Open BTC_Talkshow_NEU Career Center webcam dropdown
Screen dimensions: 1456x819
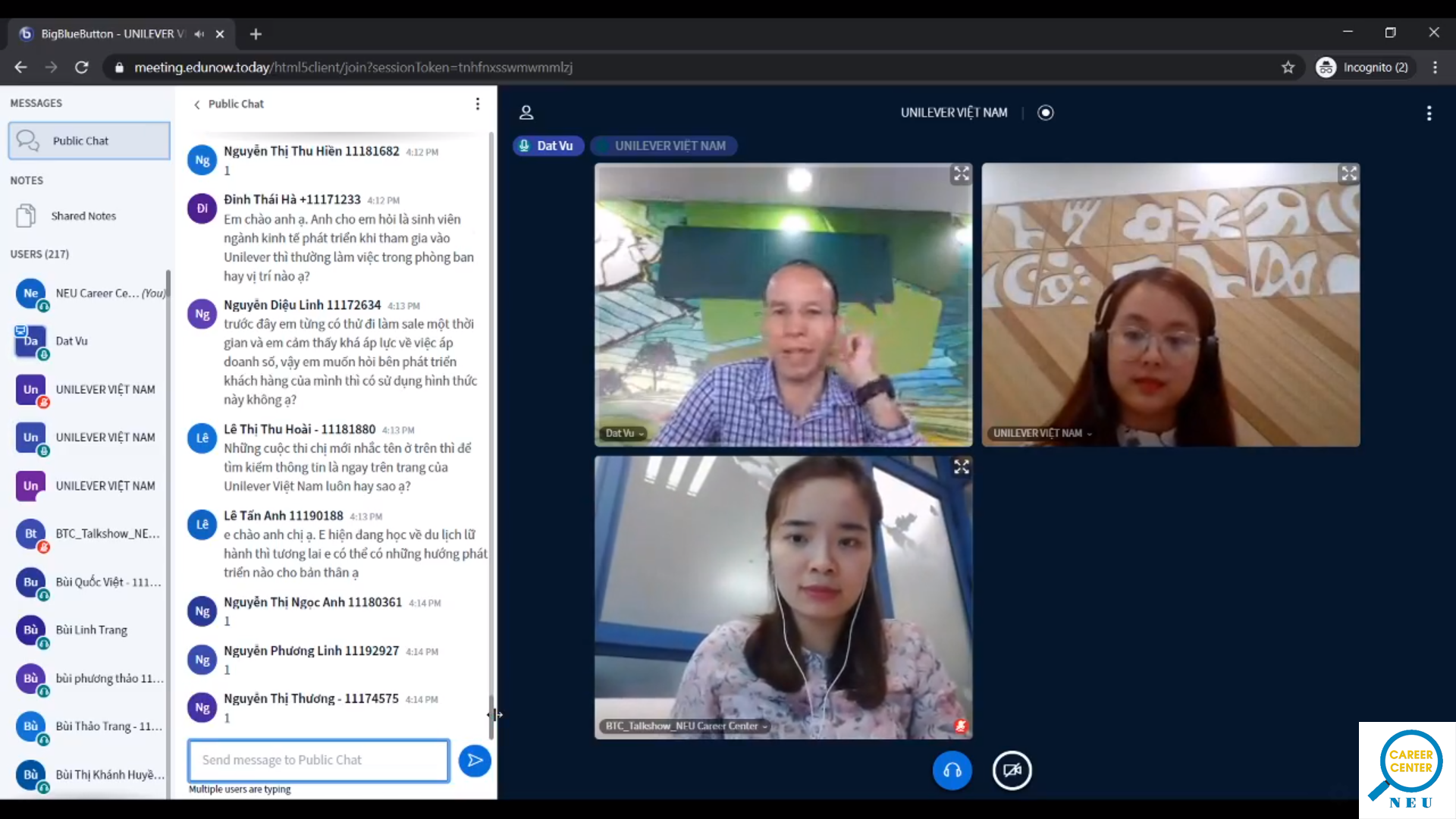pyautogui.click(x=687, y=726)
